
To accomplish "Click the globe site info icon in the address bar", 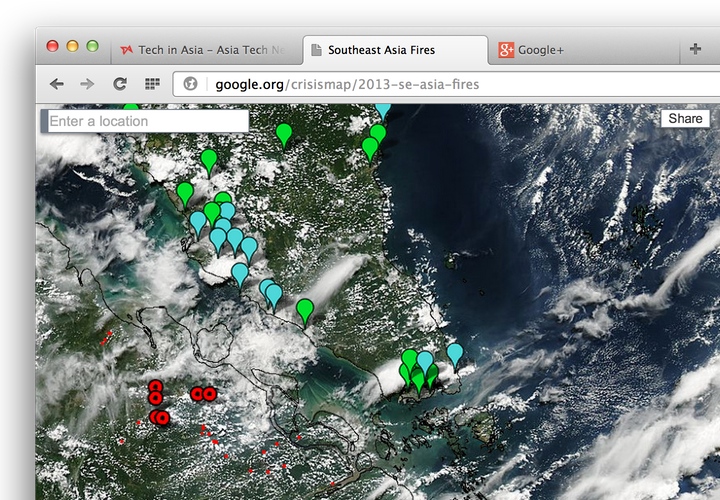I will pyautogui.click(x=190, y=84).
